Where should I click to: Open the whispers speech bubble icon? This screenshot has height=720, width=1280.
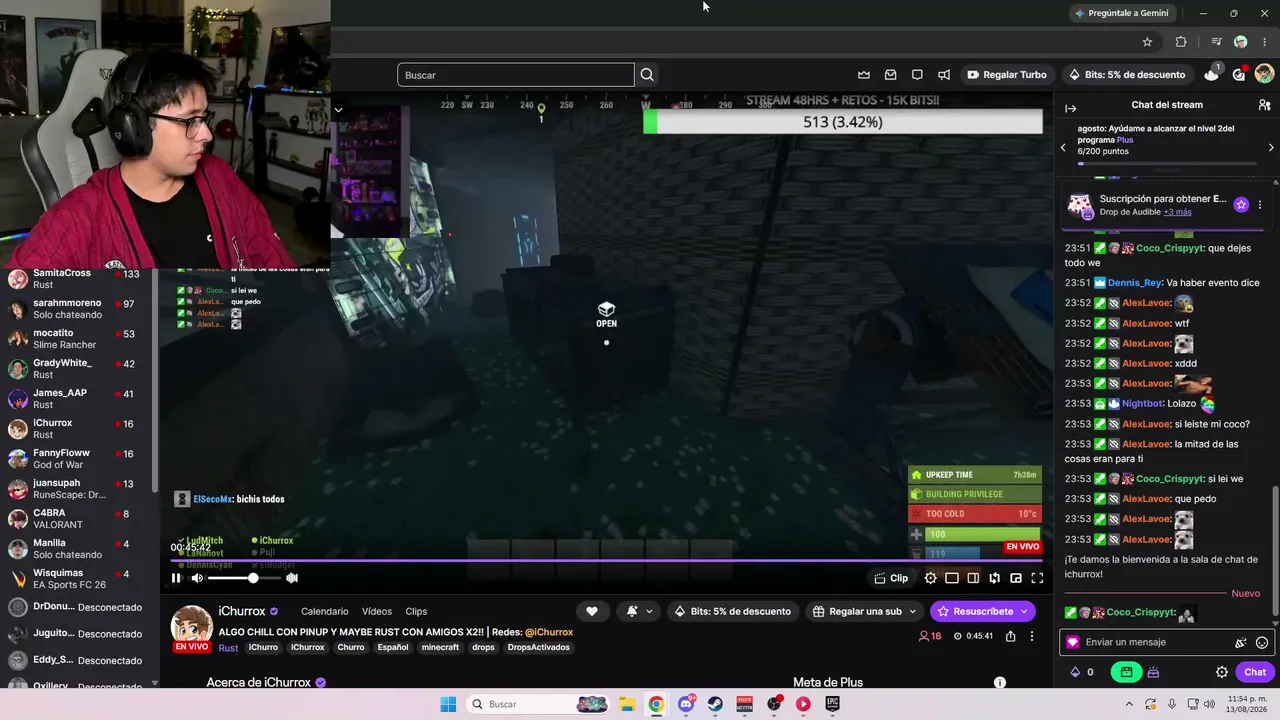917,75
